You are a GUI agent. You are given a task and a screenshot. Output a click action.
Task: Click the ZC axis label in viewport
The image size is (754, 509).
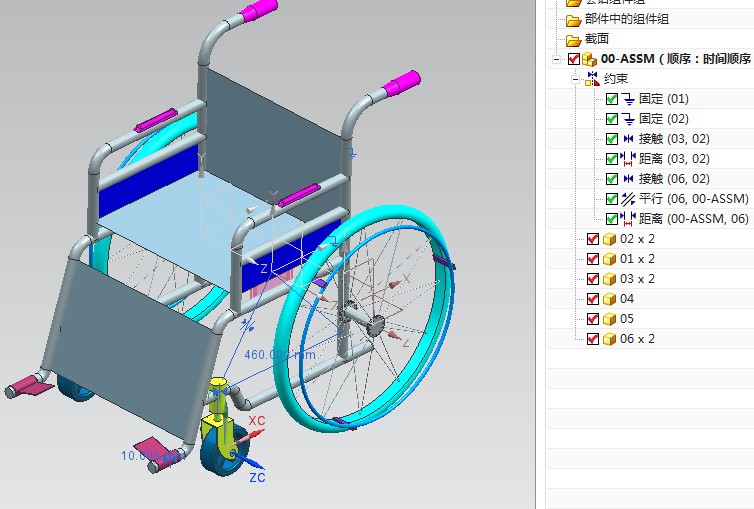[x=257, y=478]
